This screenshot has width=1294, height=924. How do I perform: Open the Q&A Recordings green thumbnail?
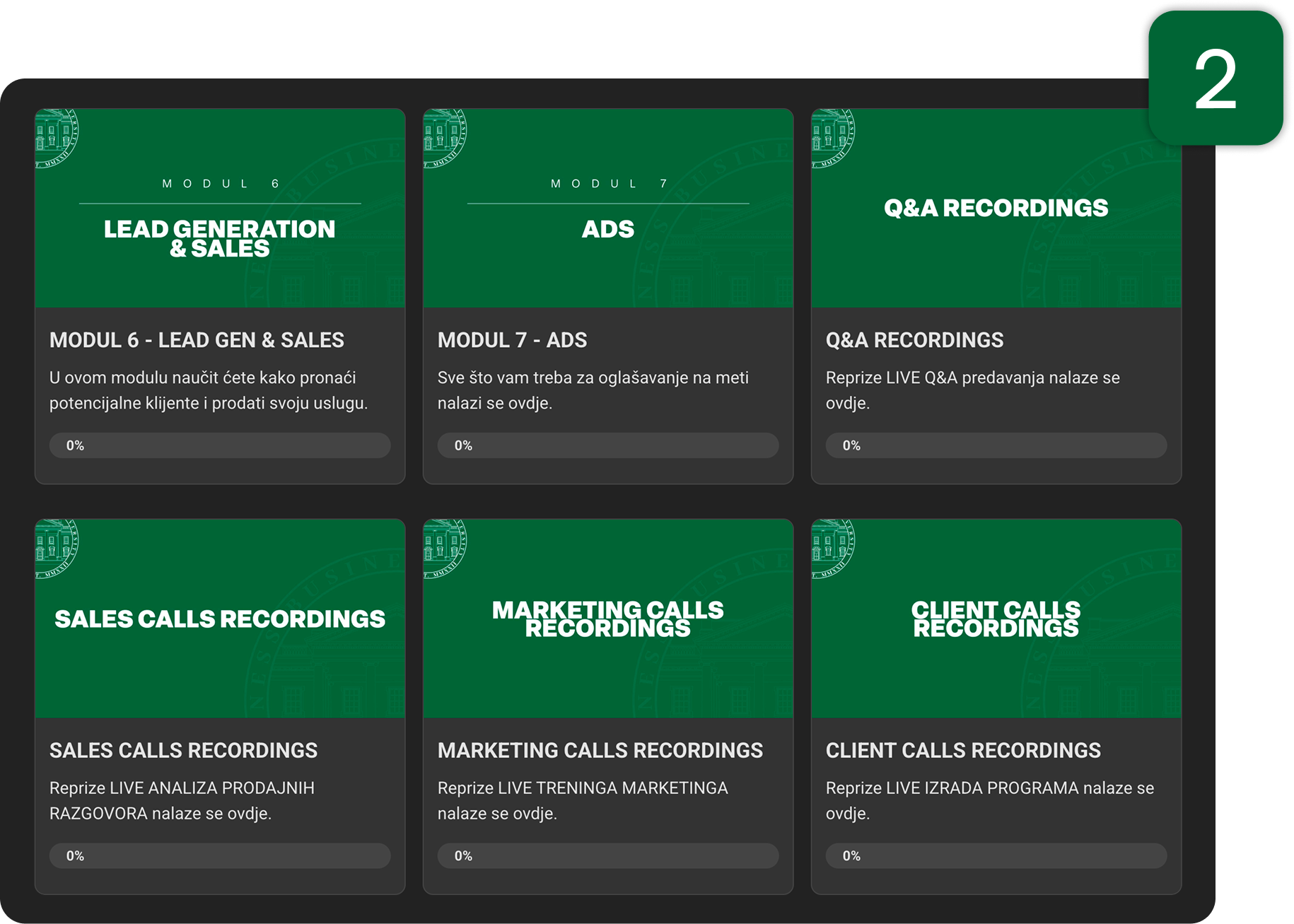[x=996, y=208]
